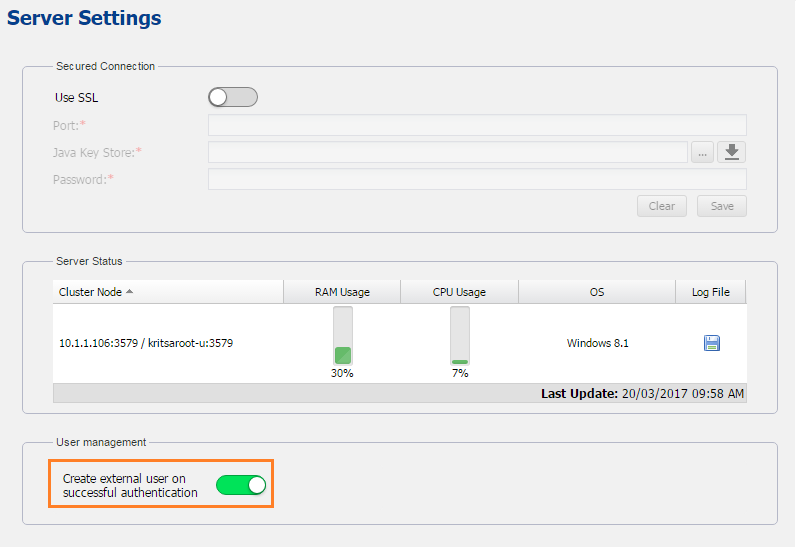Click the Java Key Store download icon

tap(732, 152)
